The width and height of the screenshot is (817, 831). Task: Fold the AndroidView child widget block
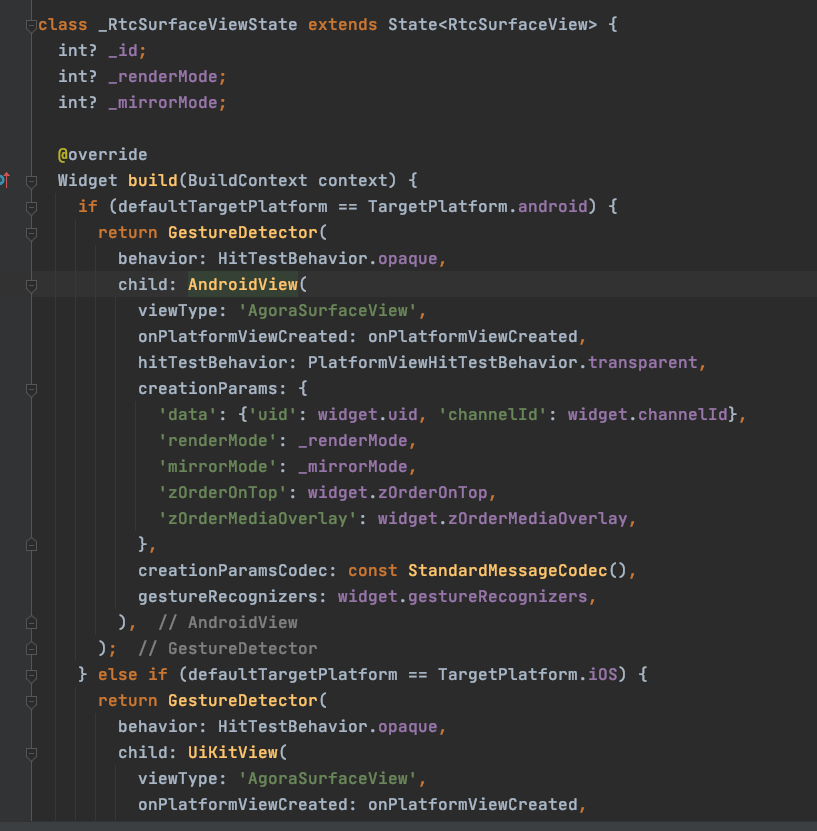(x=31, y=285)
